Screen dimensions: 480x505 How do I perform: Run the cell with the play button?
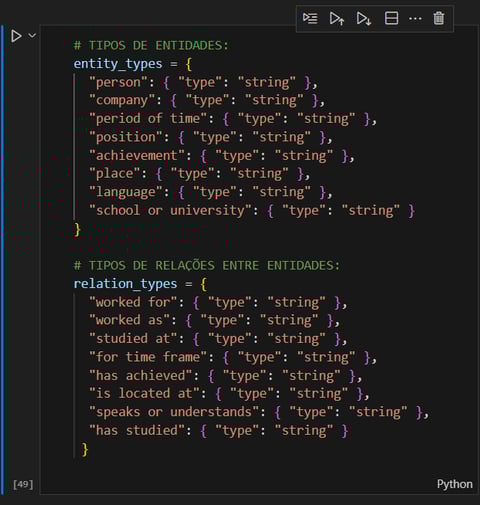pos(16,36)
